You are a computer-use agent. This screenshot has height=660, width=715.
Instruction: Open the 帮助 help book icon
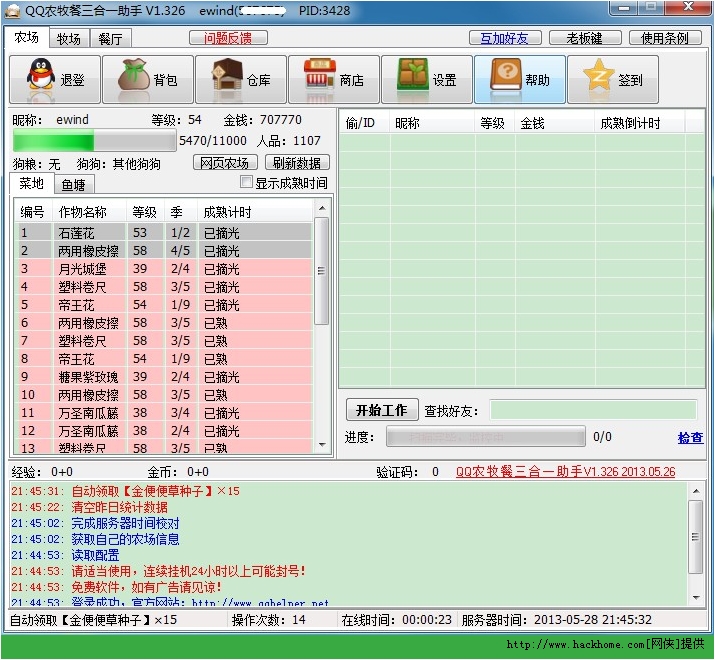520,80
